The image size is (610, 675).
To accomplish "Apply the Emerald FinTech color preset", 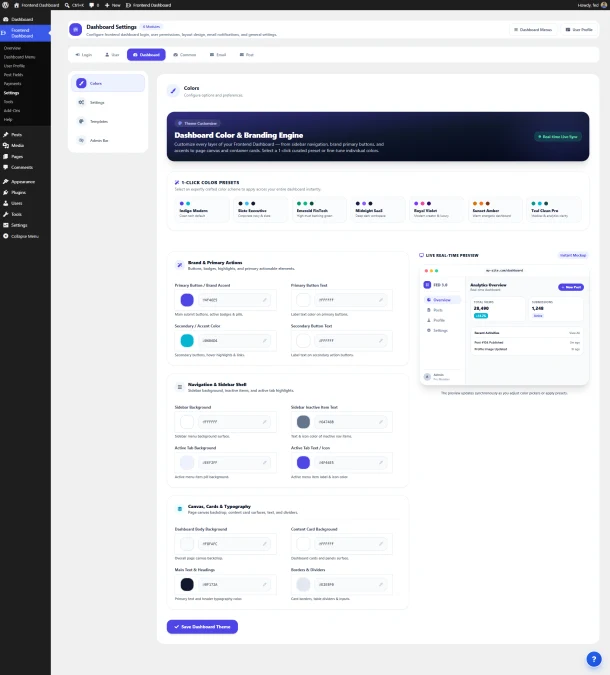I will pyautogui.click(x=319, y=210).
